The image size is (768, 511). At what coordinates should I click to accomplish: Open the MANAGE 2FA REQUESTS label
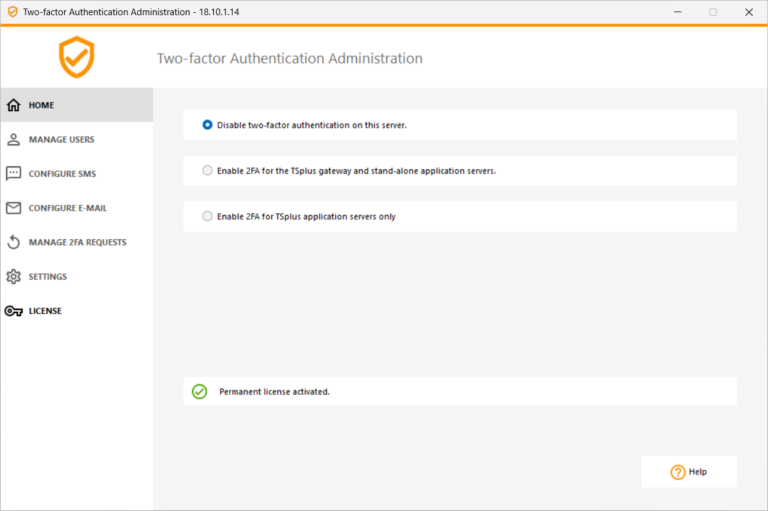[77, 243]
